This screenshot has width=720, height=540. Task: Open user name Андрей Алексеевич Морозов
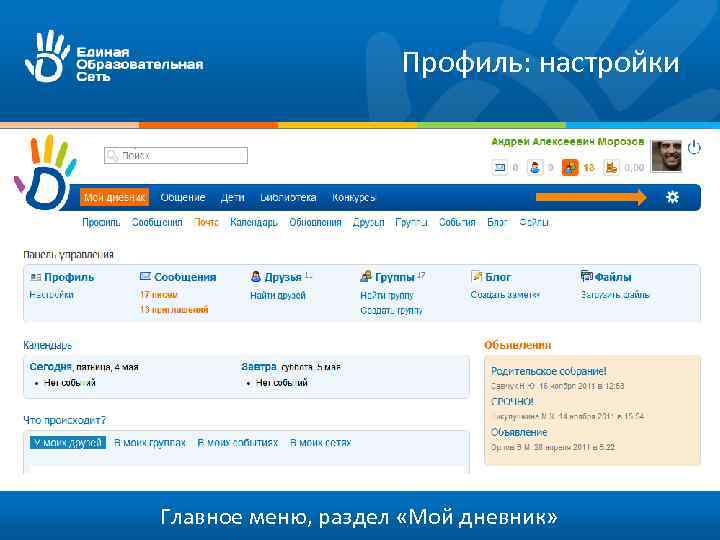tap(568, 141)
